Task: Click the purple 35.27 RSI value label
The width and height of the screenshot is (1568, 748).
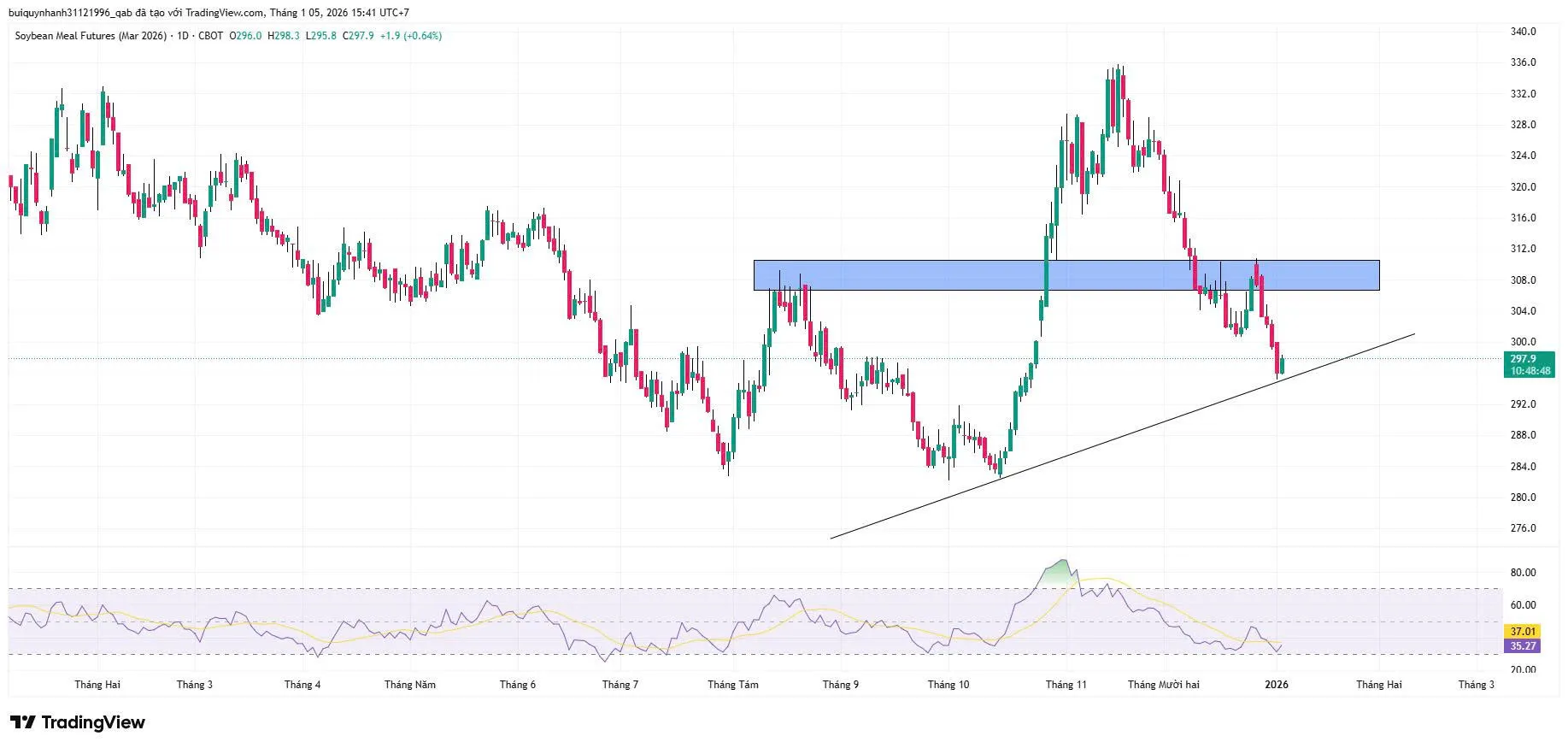Action: click(x=1523, y=646)
